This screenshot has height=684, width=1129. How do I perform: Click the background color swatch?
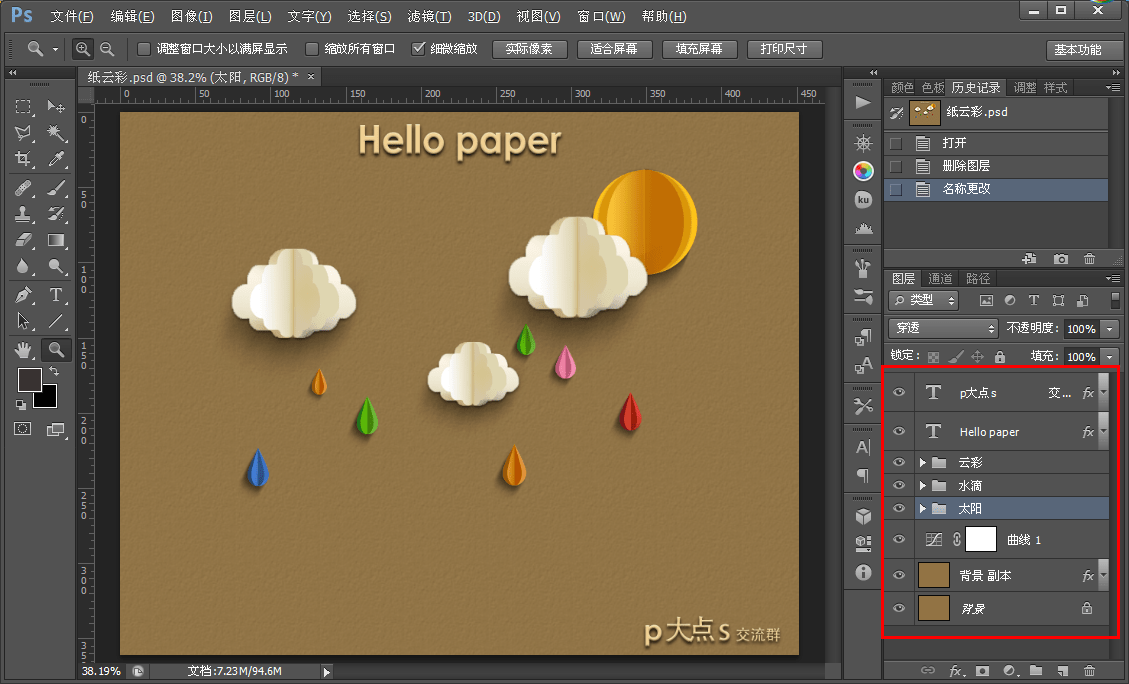click(x=48, y=400)
